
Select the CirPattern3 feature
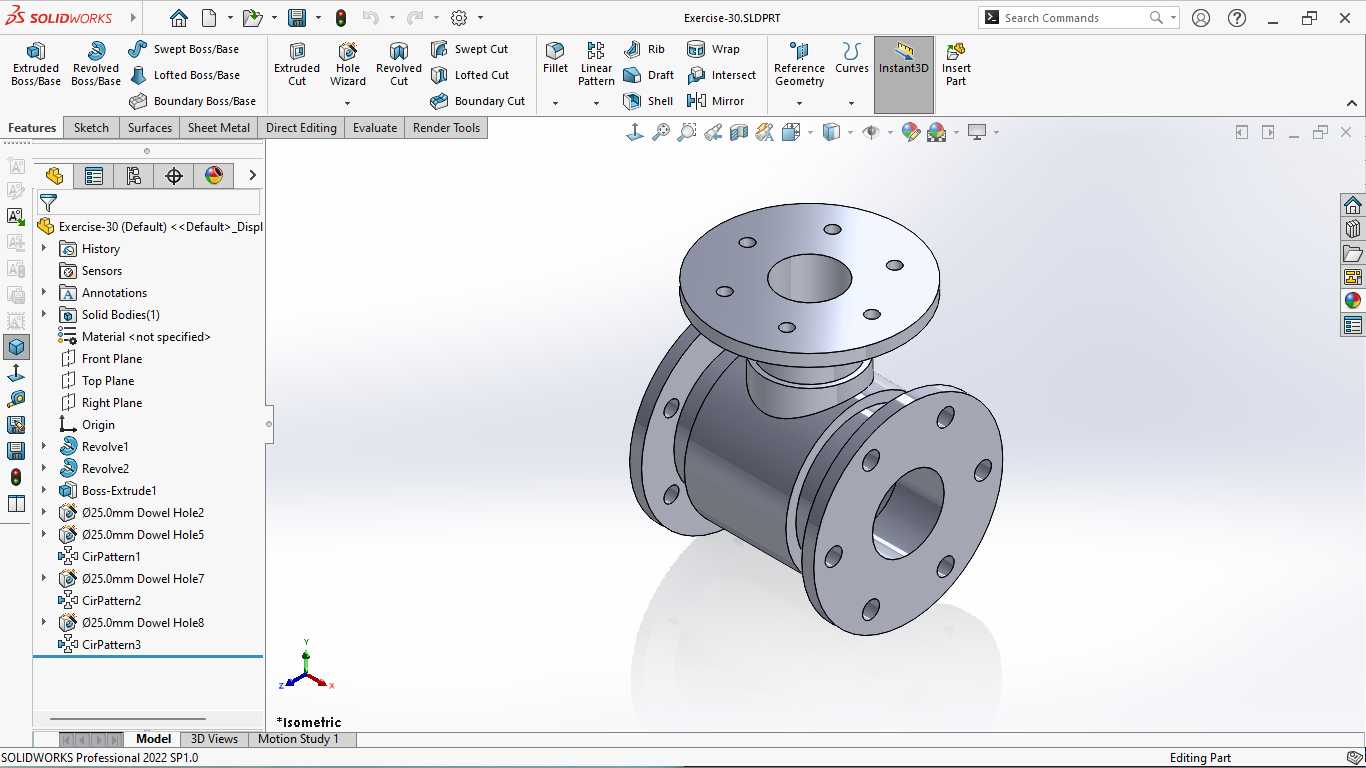pyautogui.click(x=100, y=645)
